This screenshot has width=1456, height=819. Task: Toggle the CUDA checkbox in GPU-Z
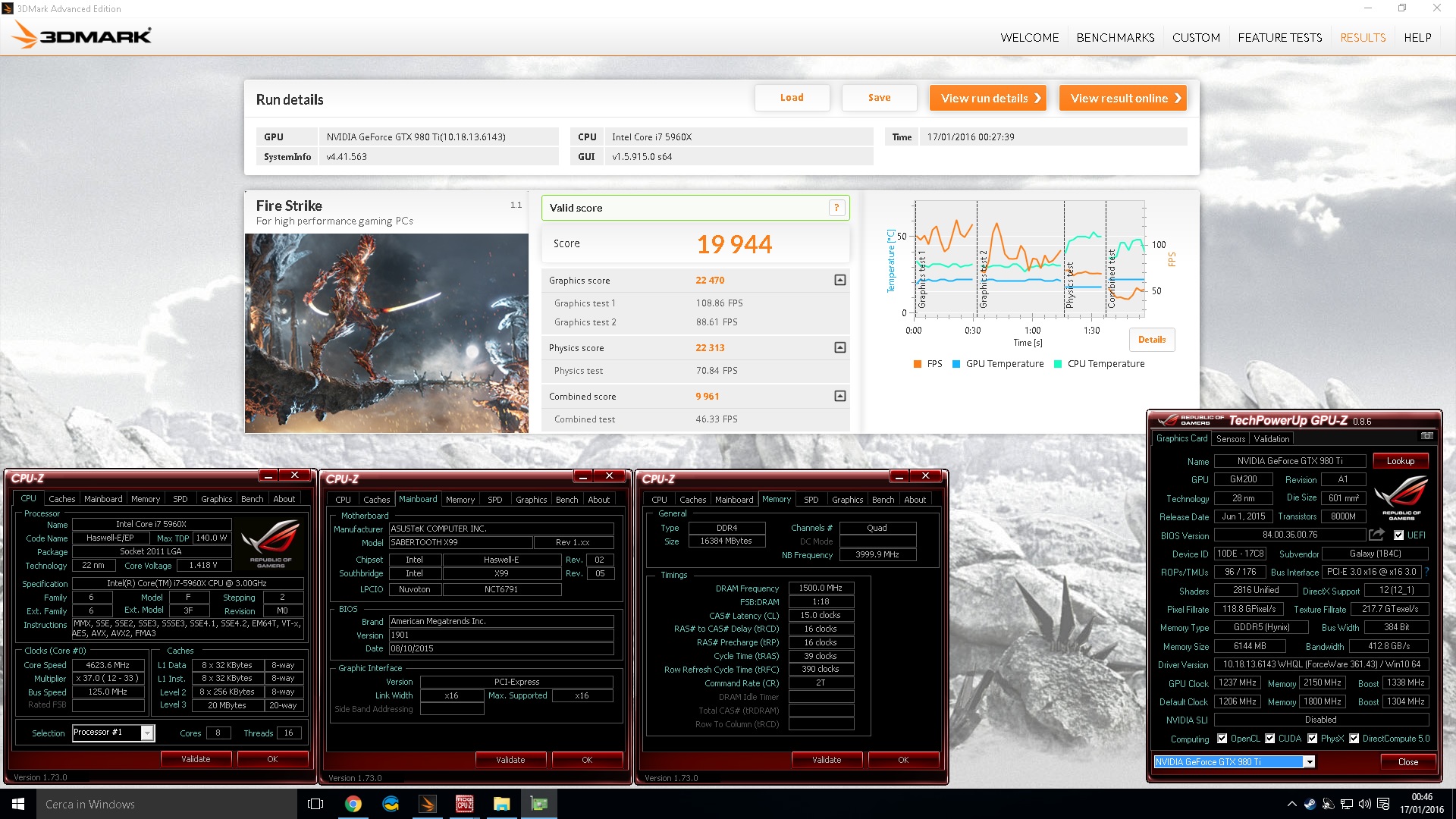tap(1269, 739)
